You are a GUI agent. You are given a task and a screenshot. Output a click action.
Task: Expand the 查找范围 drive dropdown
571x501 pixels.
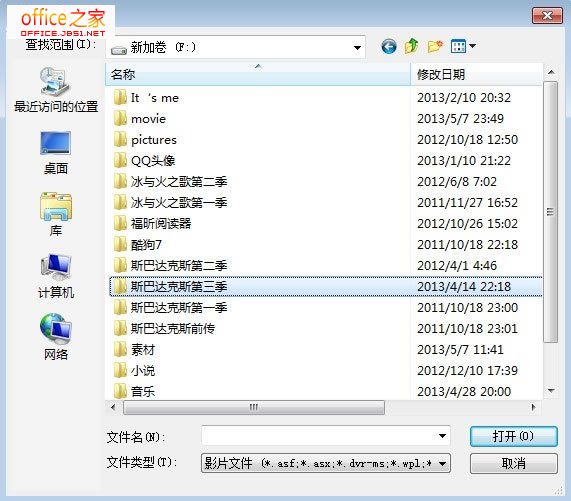(x=357, y=47)
